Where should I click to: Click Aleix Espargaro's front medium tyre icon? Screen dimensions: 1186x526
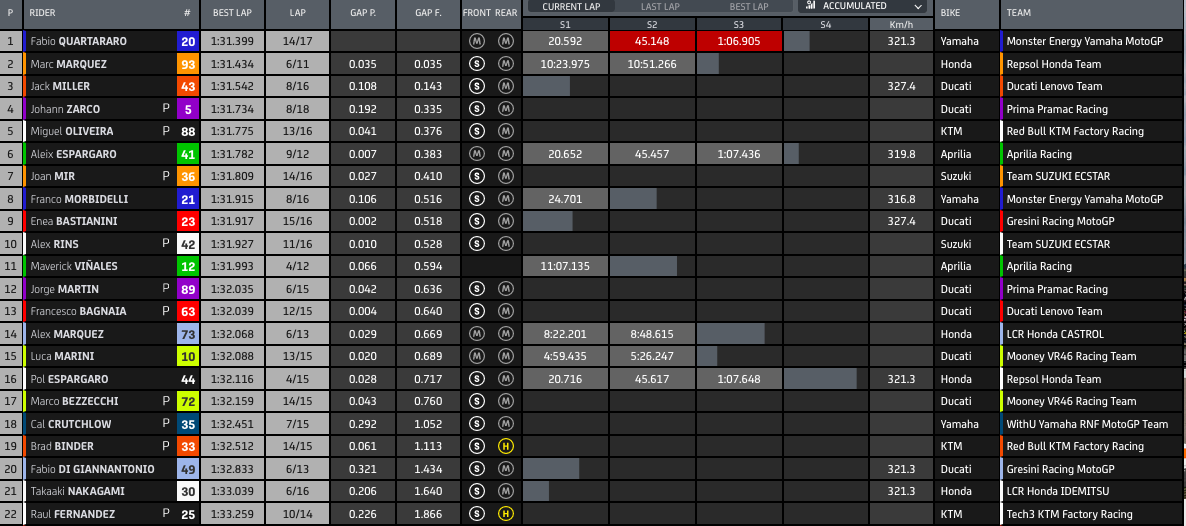(477, 154)
